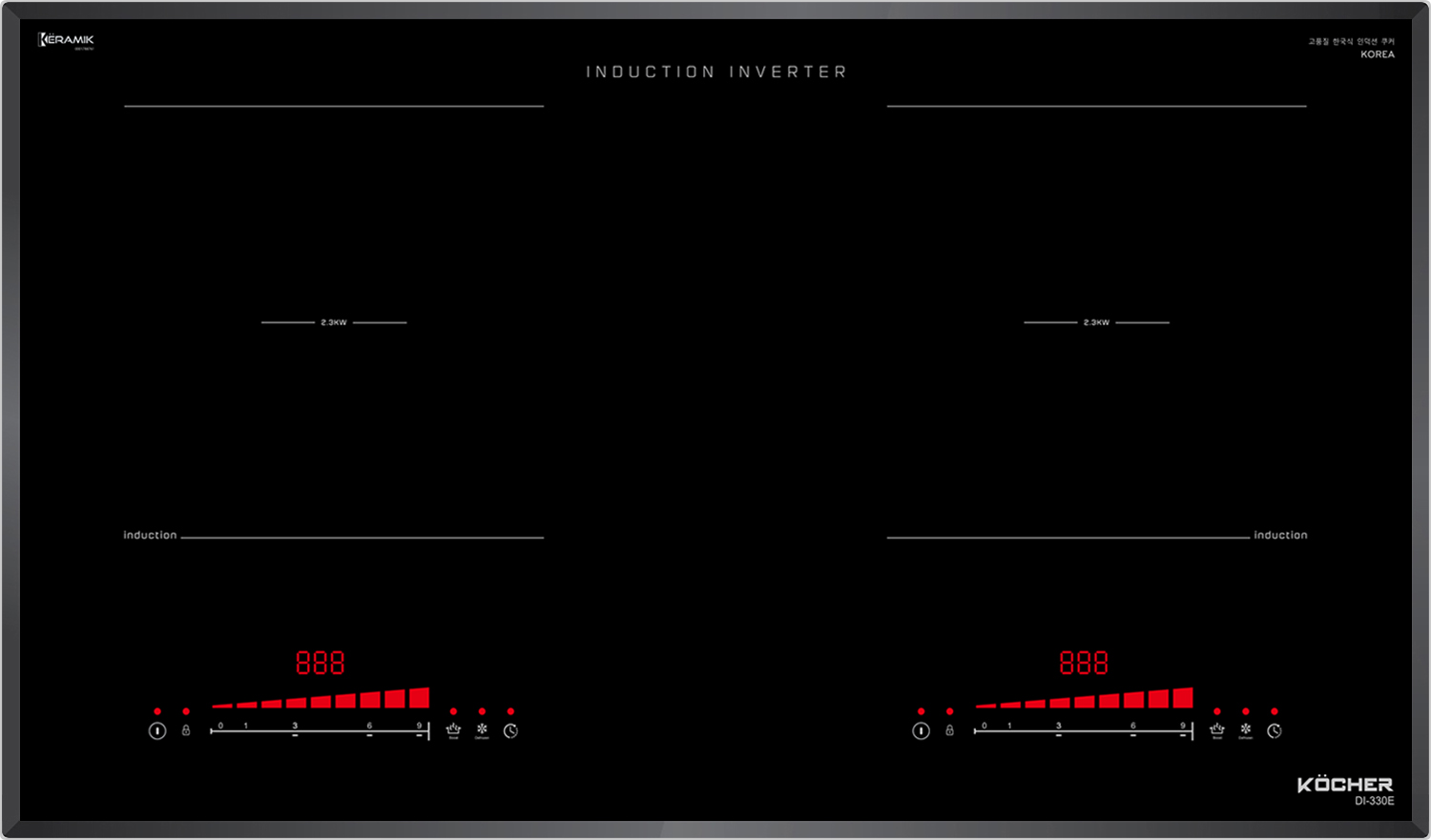Set right slider to level 6

[1133, 731]
